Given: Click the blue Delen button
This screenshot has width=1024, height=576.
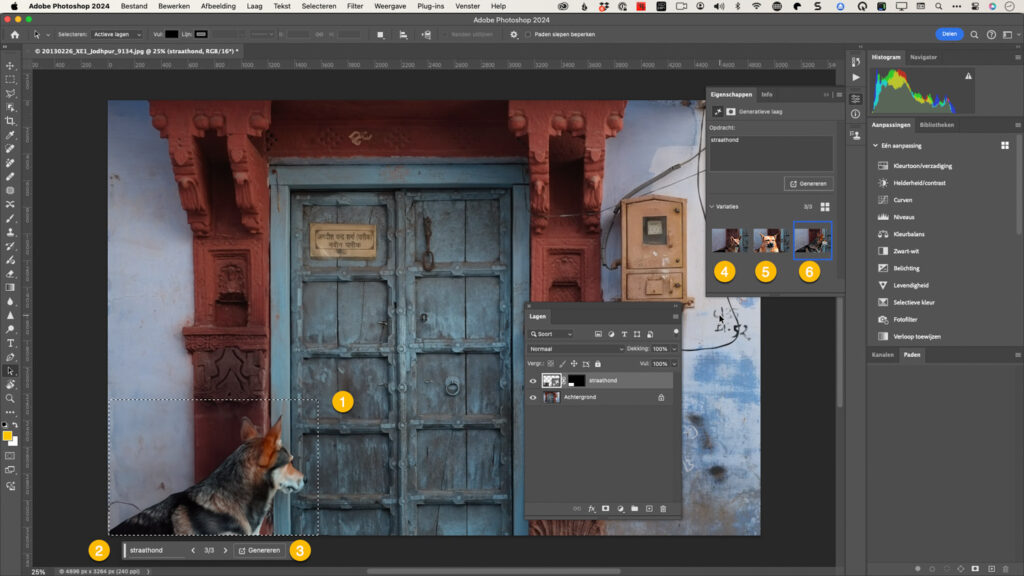Looking at the screenshot, I should [x=949, y=34].
